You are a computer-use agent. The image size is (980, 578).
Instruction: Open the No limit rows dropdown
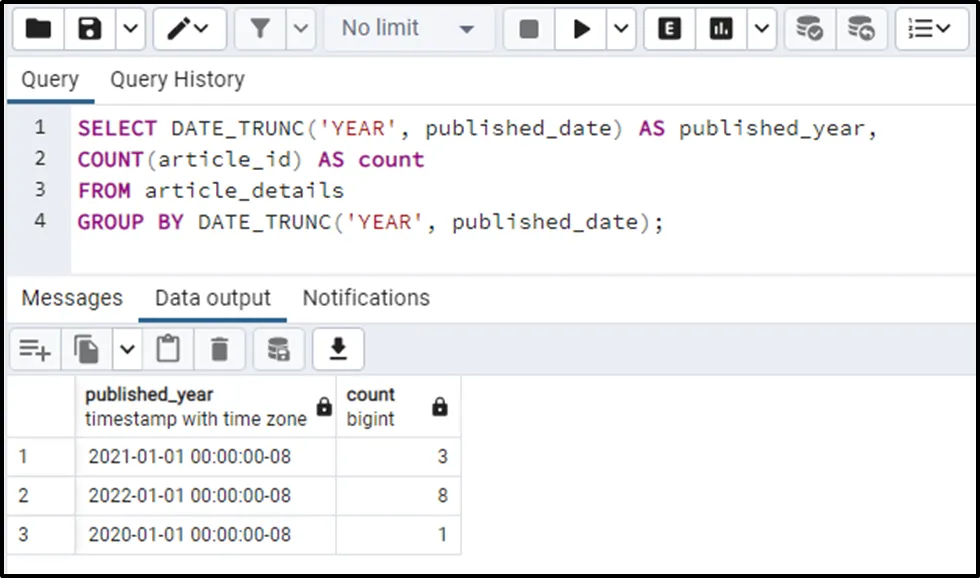[408, 29]
